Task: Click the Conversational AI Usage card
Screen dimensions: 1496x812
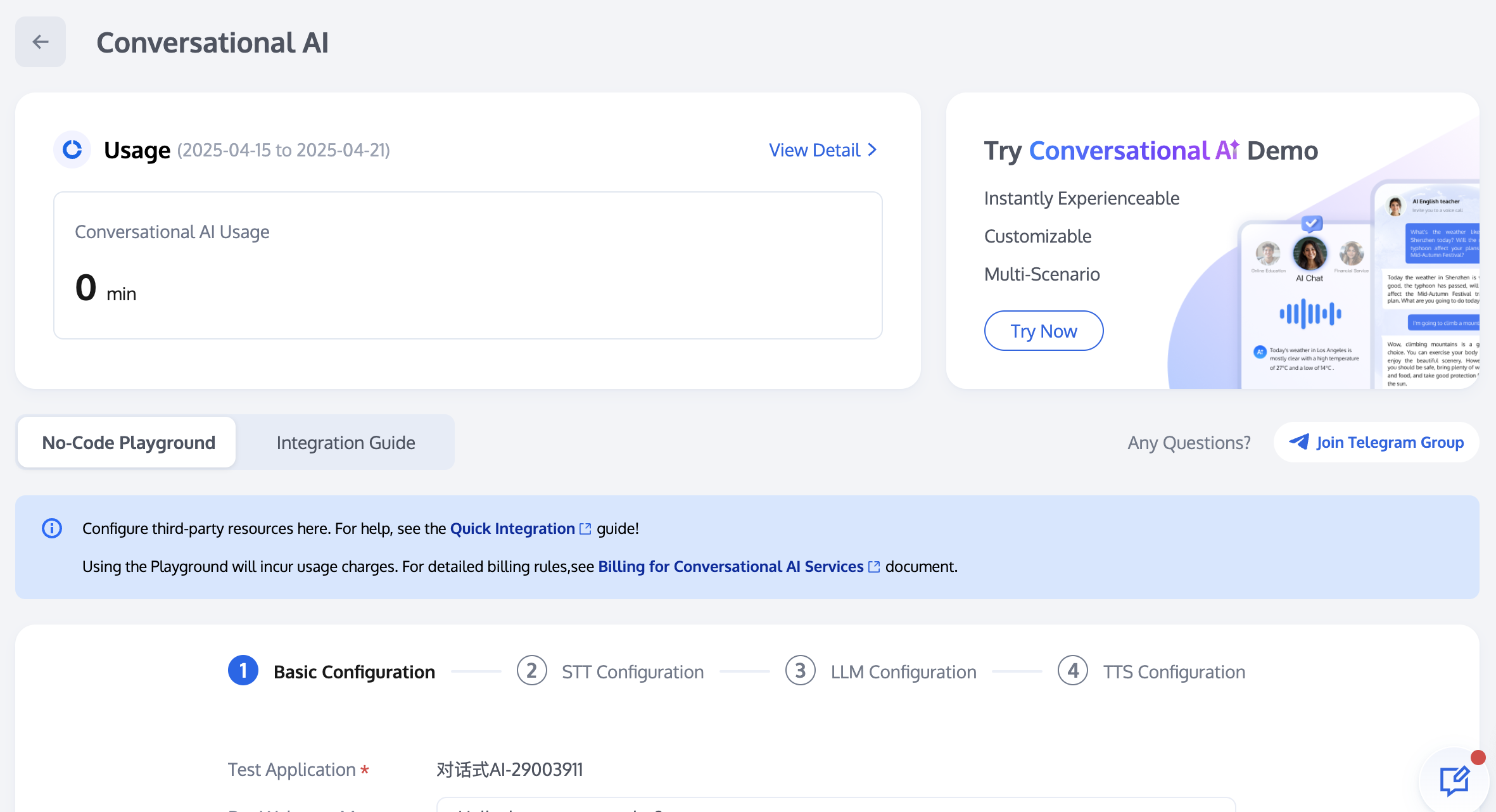Action: point(467,265)
